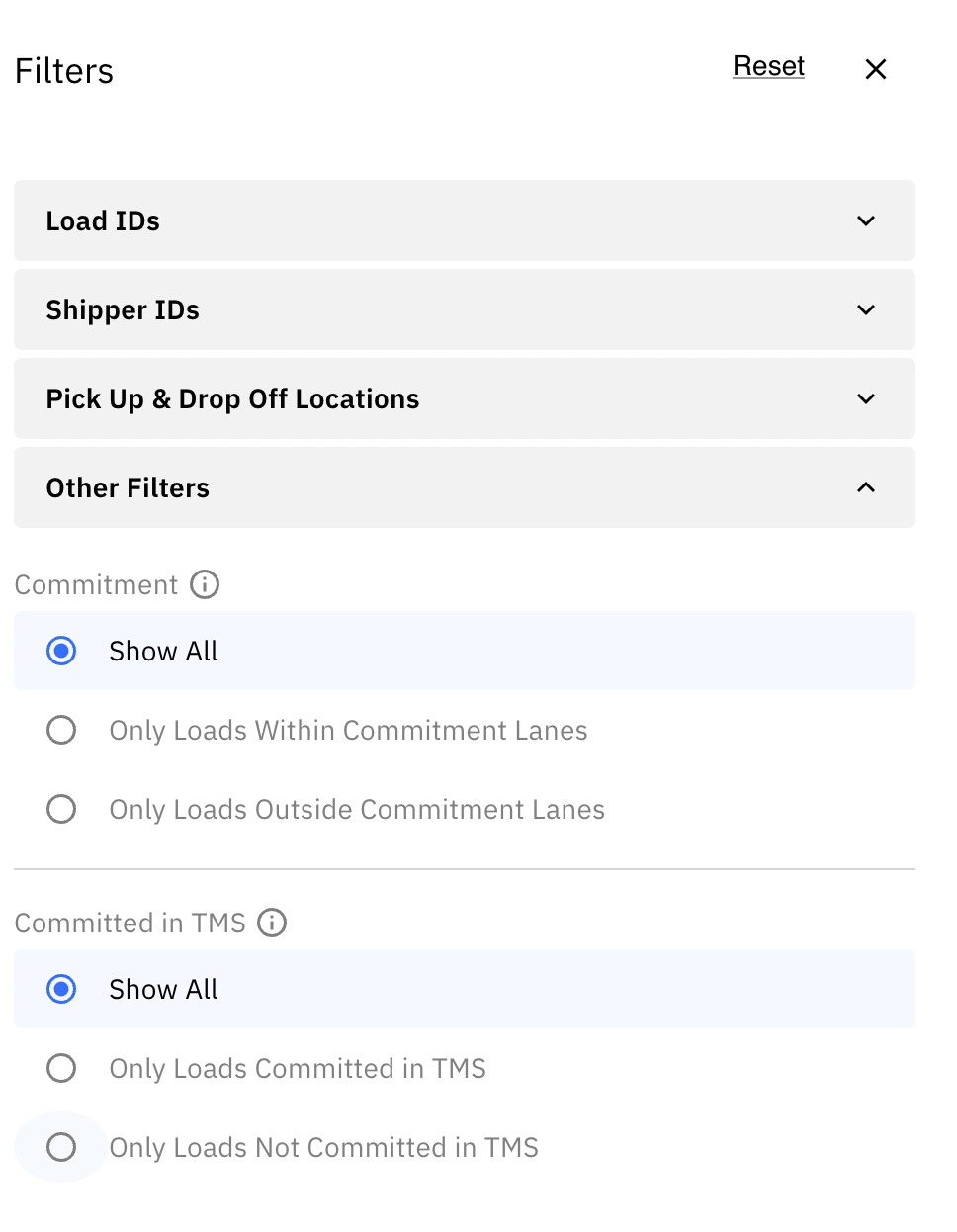Image resolution: width=957 pixels, height=1232 pixels.
Task: Click the Pick Up & Drop Off Locations chevron
Action: (x=865, y=398)
